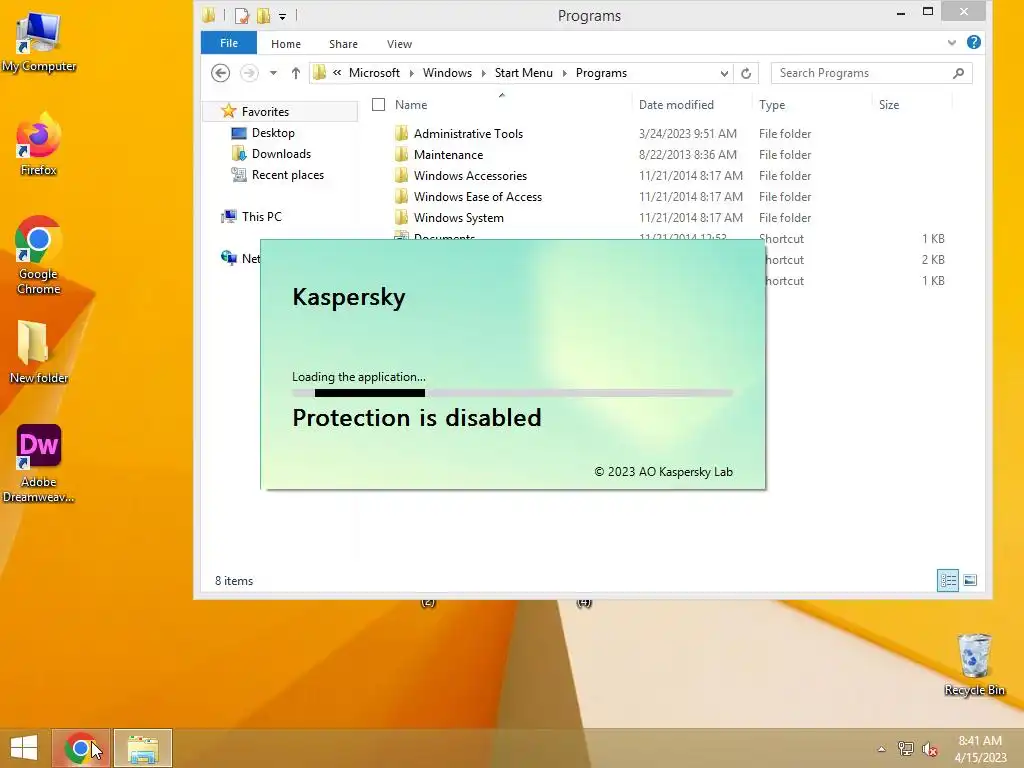This screenshot has height=768, width=1024.
Task: Select the Windows Ease of Access folder
Action: click(x=477, y=197)
